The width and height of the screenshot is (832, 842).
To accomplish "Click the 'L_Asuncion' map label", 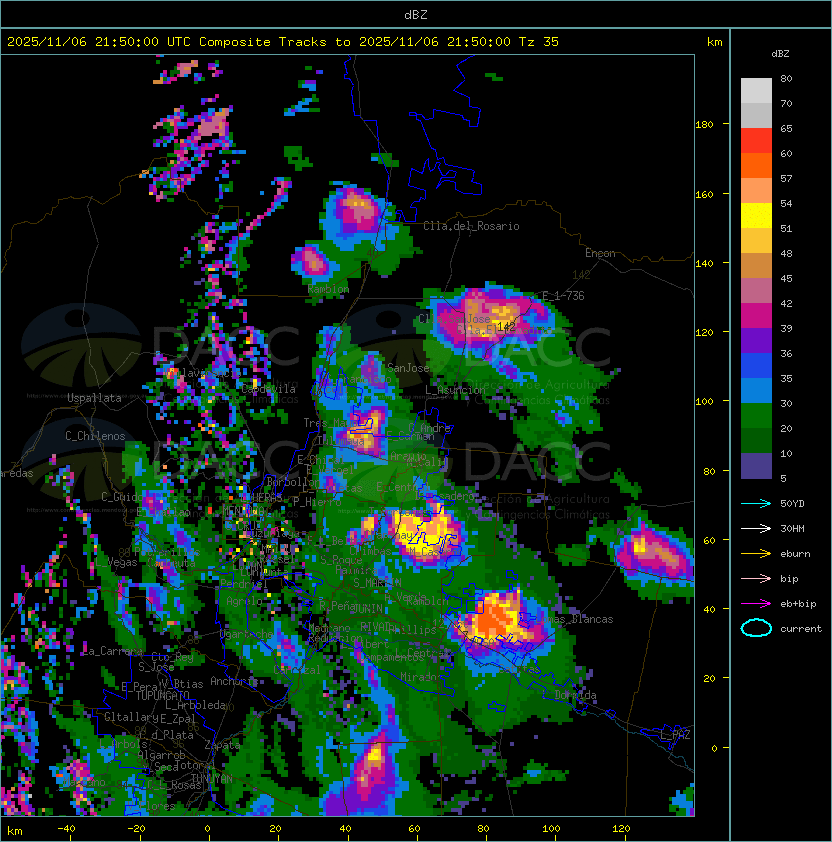I will [x=455, y=390].
